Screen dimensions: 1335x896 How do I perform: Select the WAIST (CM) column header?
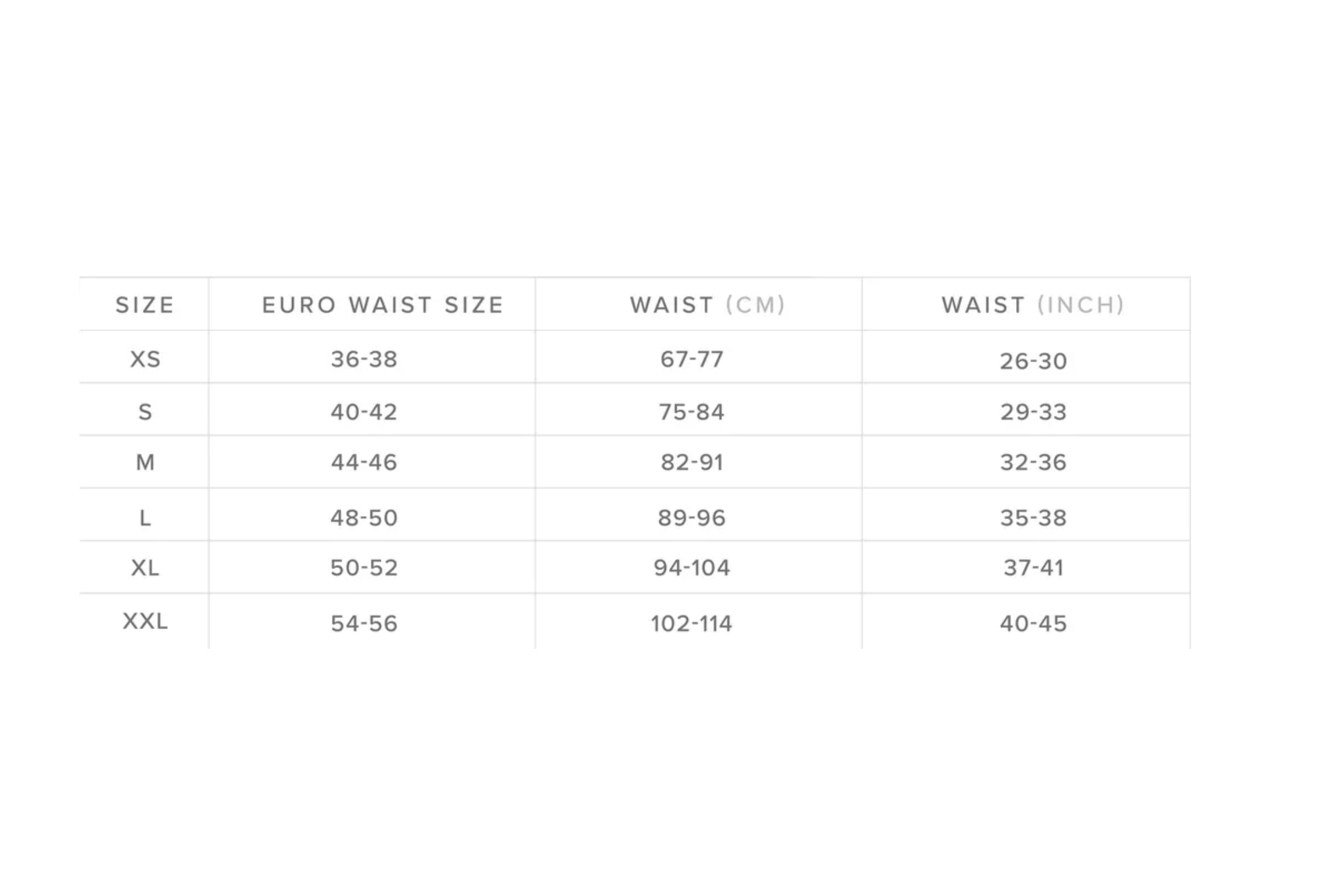(x=707, y=305)
